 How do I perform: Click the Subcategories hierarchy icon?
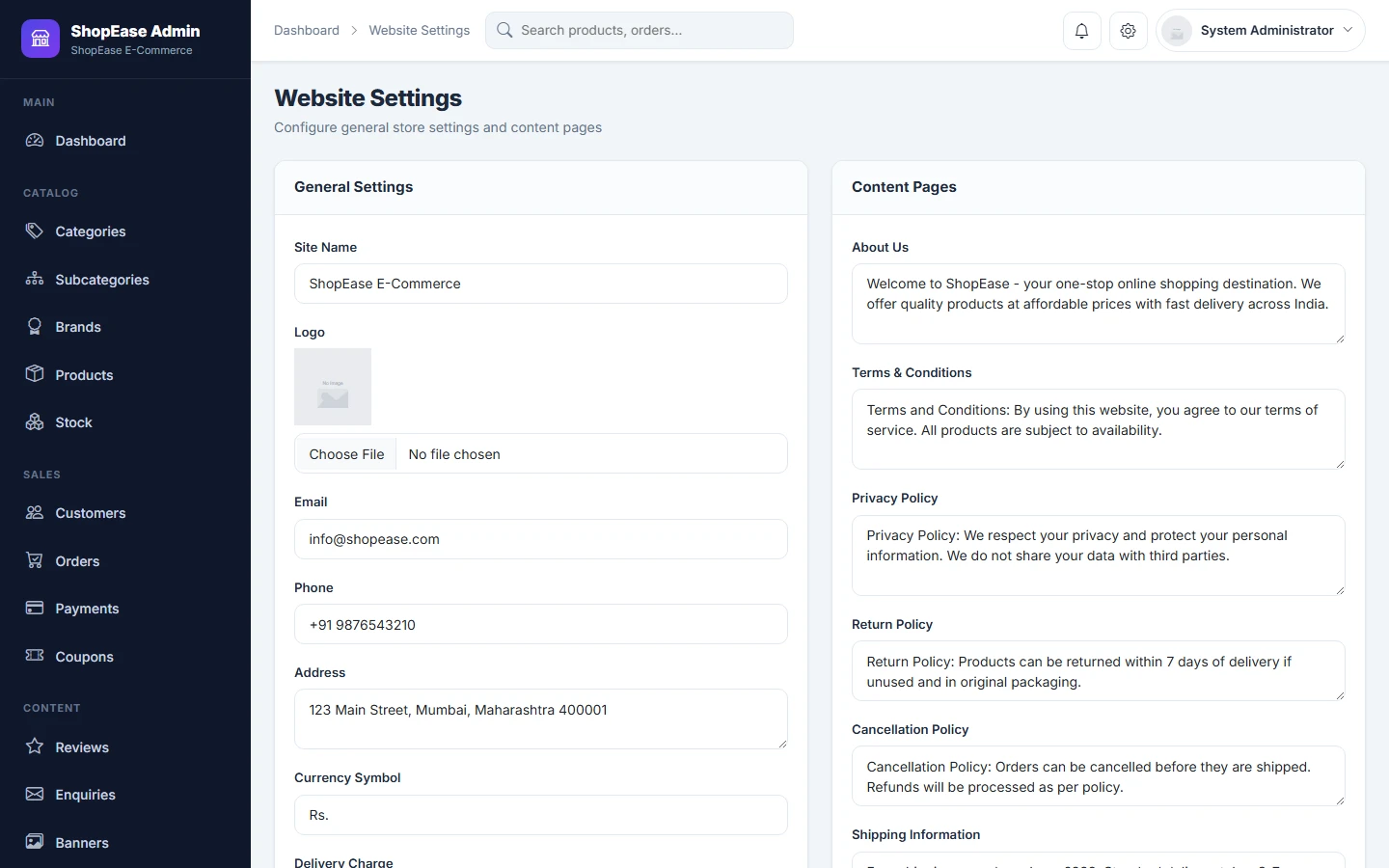[35, 280]
